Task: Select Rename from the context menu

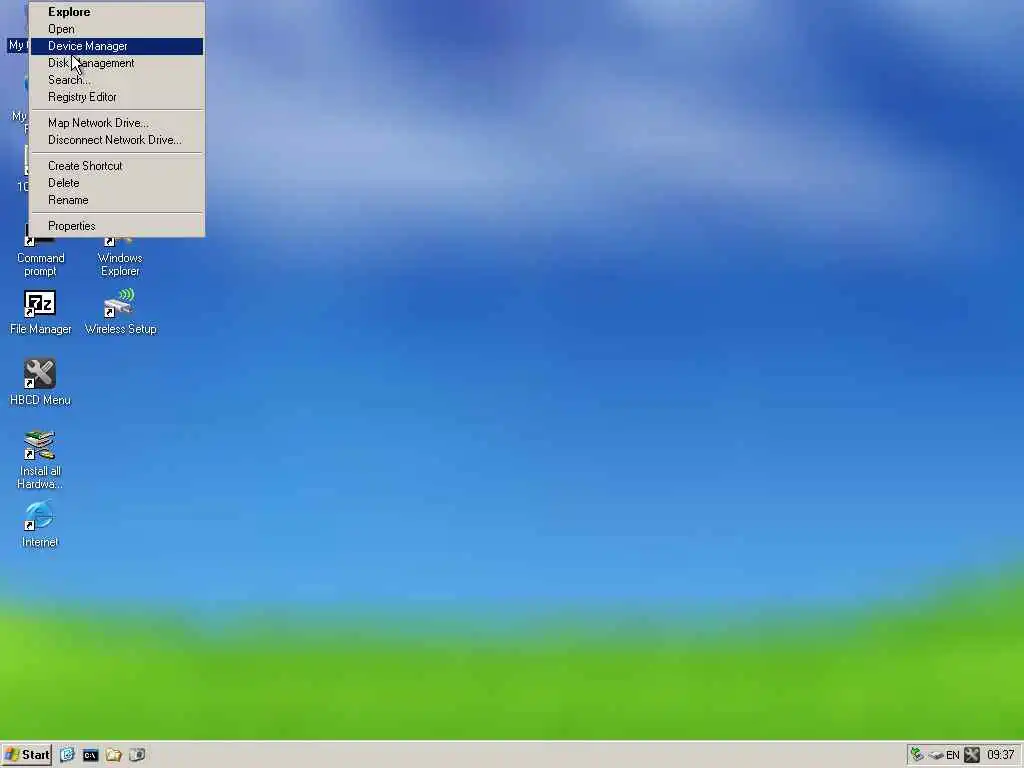Action: click(117, 200)
